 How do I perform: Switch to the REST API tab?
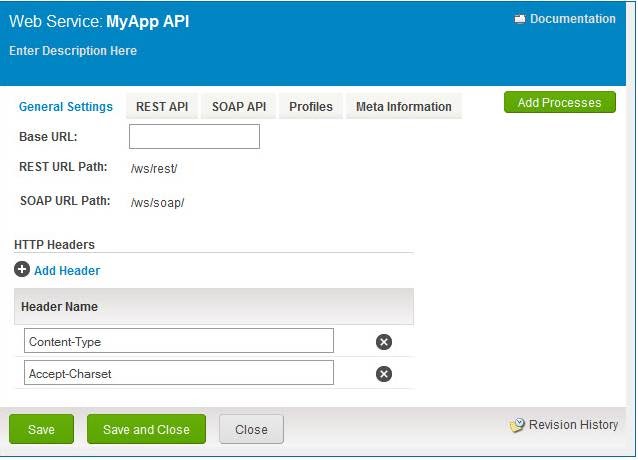(162, 107)
